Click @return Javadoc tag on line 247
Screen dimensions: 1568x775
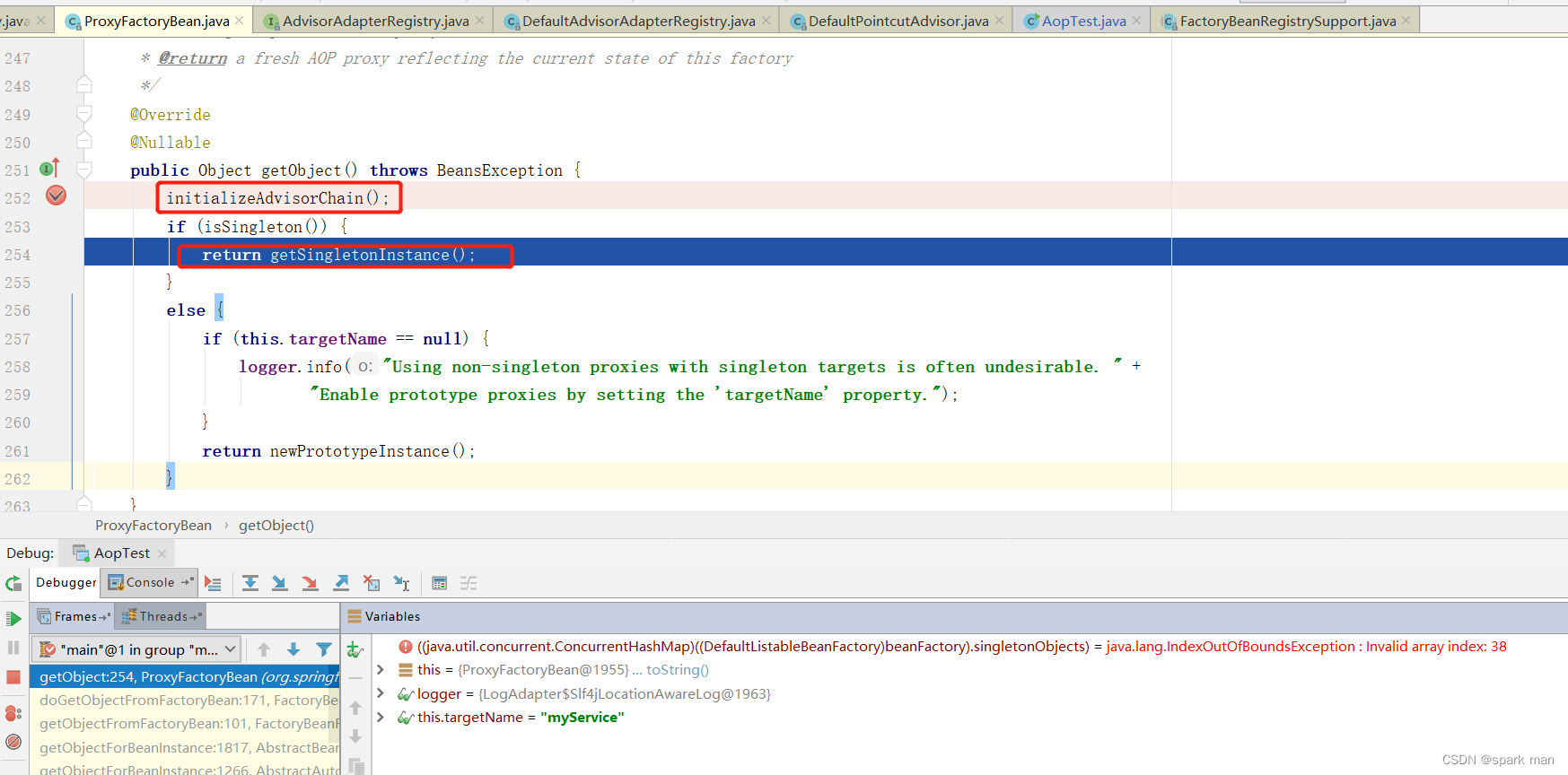(x=193, y=58)
